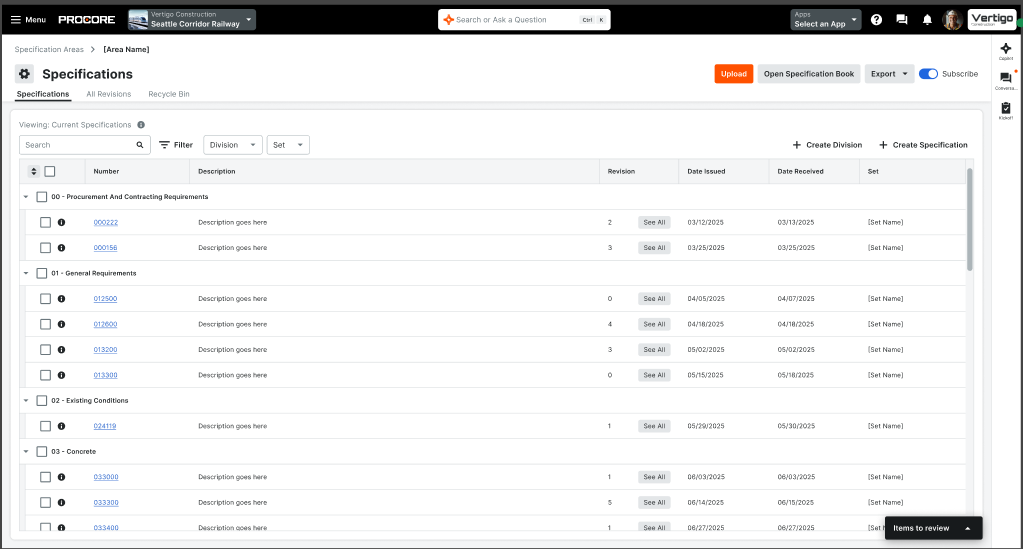Collapse the 03 - Concrete division
The width and height of the screenshot is (1023, 549).
coord(26,451)
